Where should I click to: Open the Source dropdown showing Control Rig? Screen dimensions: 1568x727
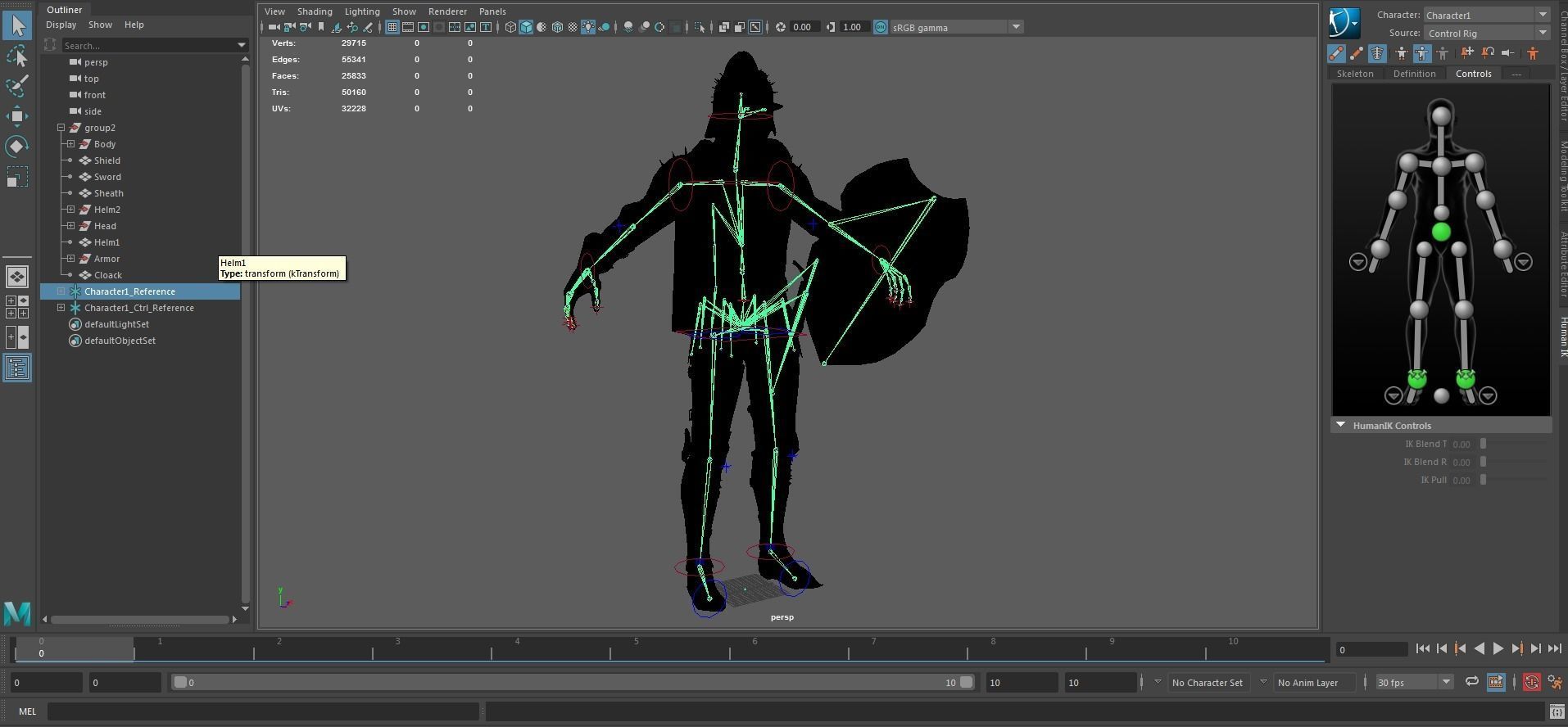[1487, 33]
